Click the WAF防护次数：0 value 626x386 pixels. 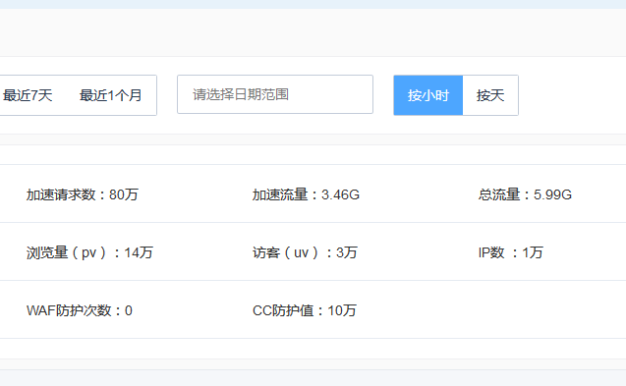(x=79, y=311)
